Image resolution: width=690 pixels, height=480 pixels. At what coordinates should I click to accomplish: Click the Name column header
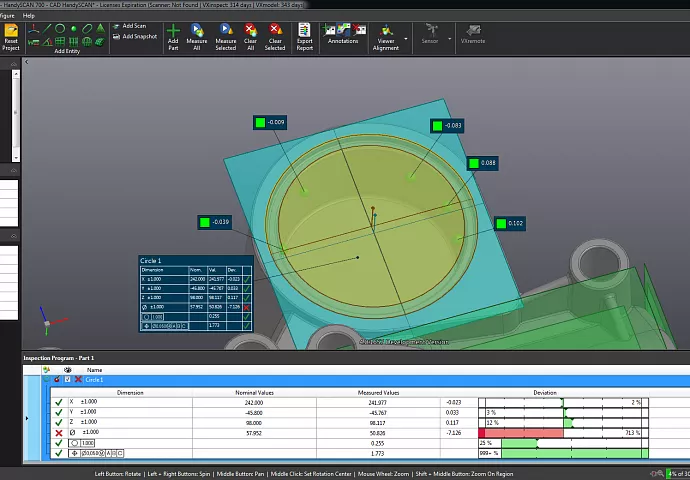(x=95, y=370)
